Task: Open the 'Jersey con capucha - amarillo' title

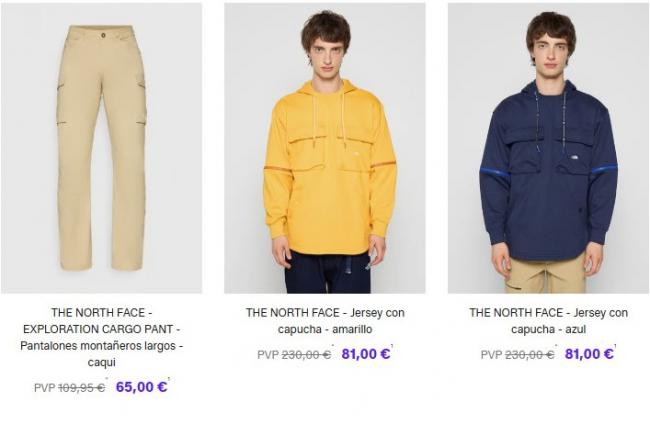Action: pos(325,321)
